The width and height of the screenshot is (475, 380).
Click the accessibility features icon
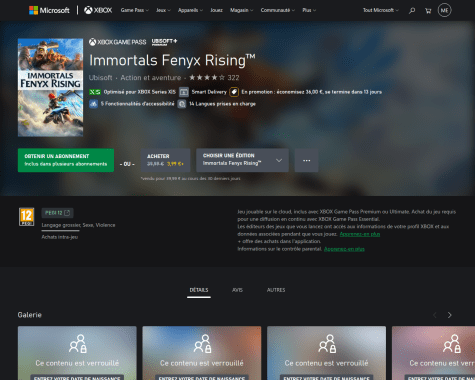click(x=93, y=104)
